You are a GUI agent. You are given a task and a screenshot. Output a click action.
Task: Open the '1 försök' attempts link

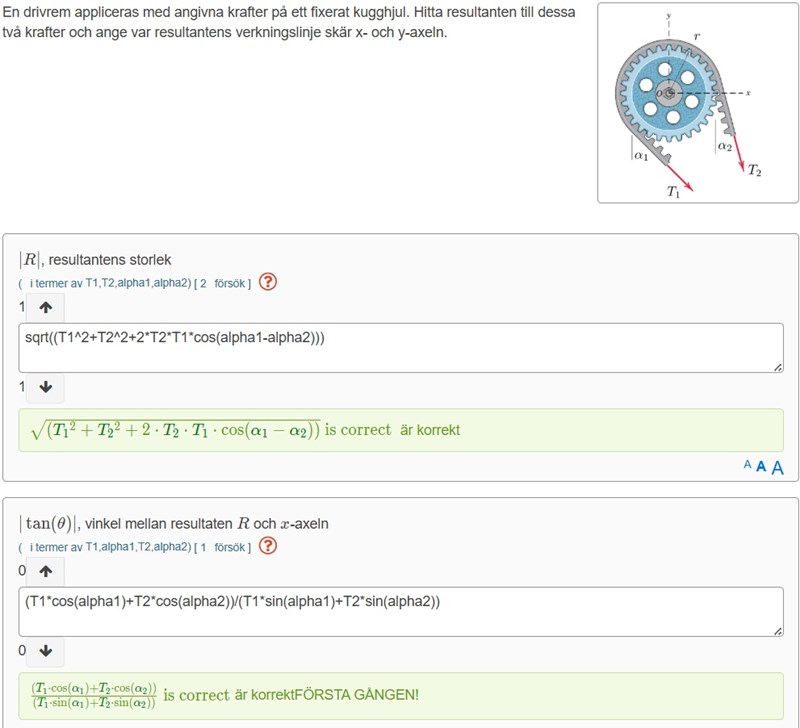click(225, 547)
